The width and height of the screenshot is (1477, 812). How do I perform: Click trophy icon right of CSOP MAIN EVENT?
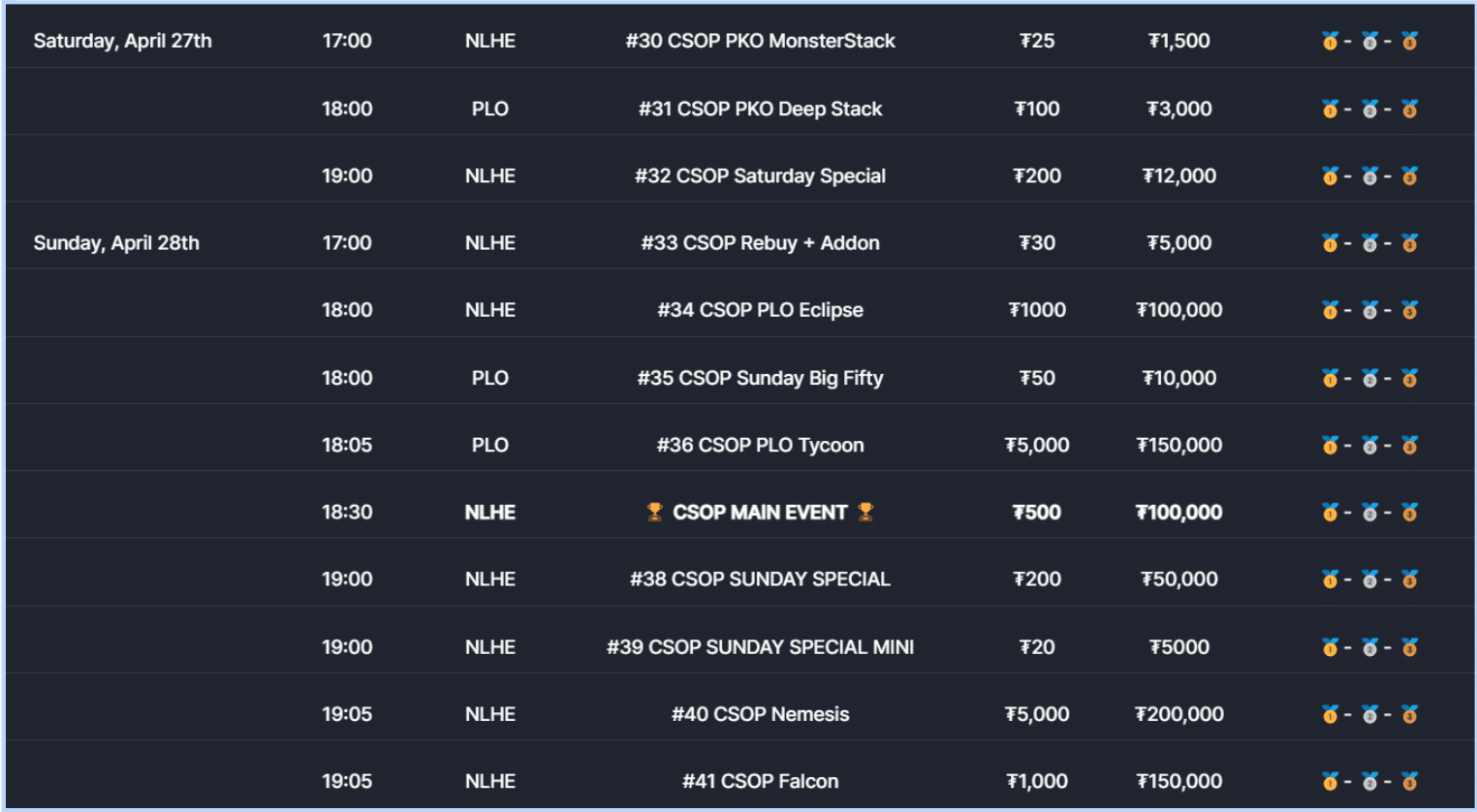click(865, 512)
